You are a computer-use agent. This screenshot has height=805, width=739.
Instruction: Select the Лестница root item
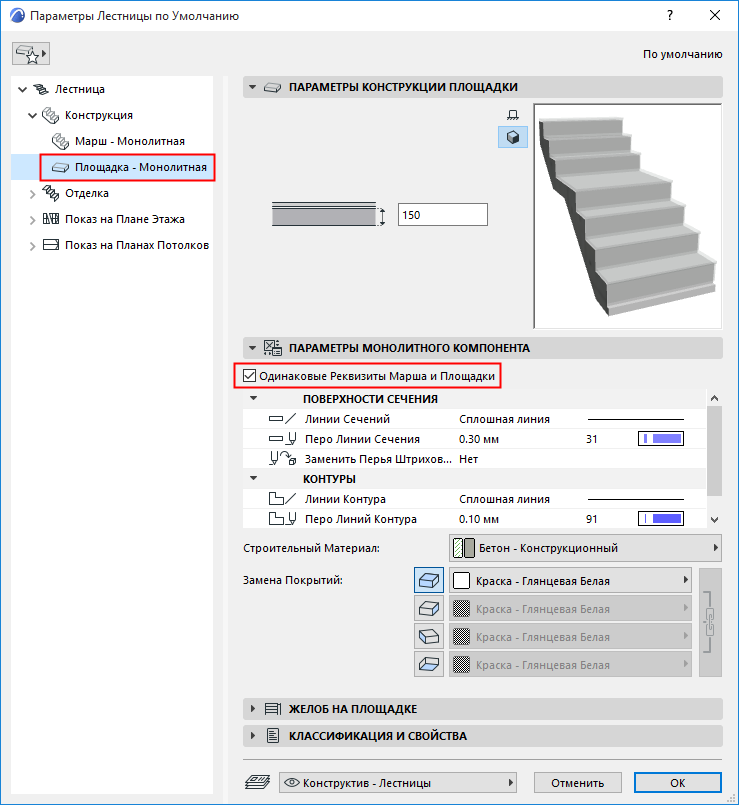(80, 89)
